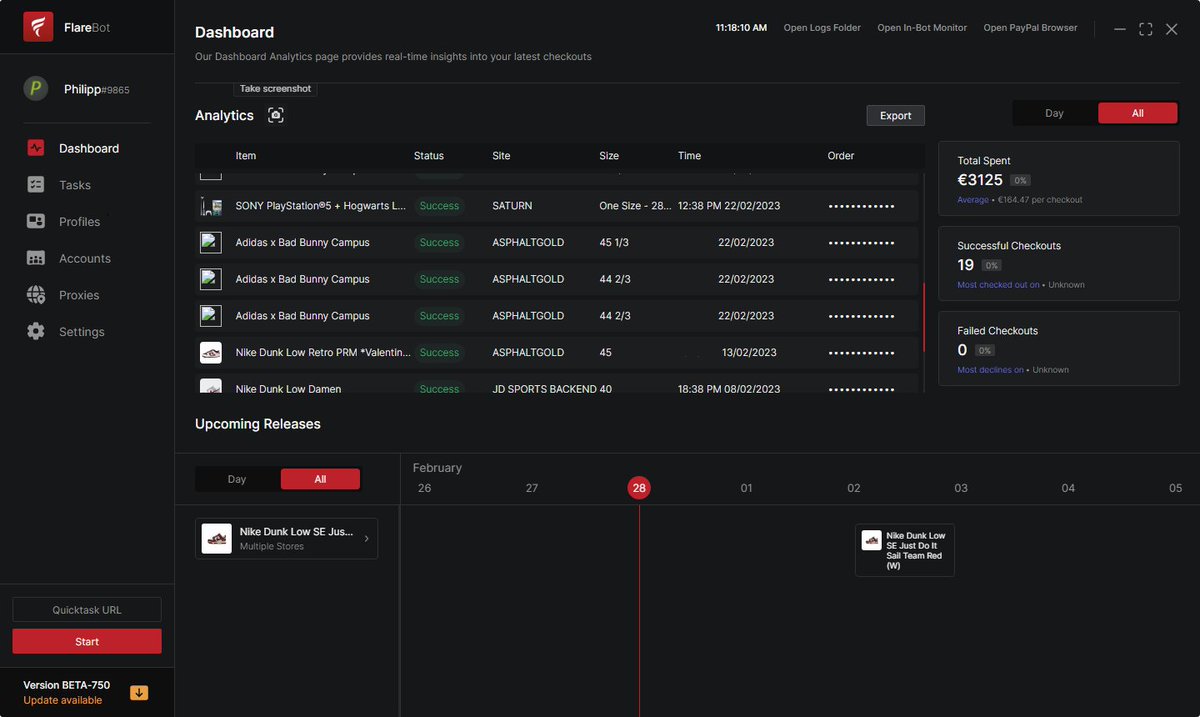Click the Philipp user avatar

36,89
